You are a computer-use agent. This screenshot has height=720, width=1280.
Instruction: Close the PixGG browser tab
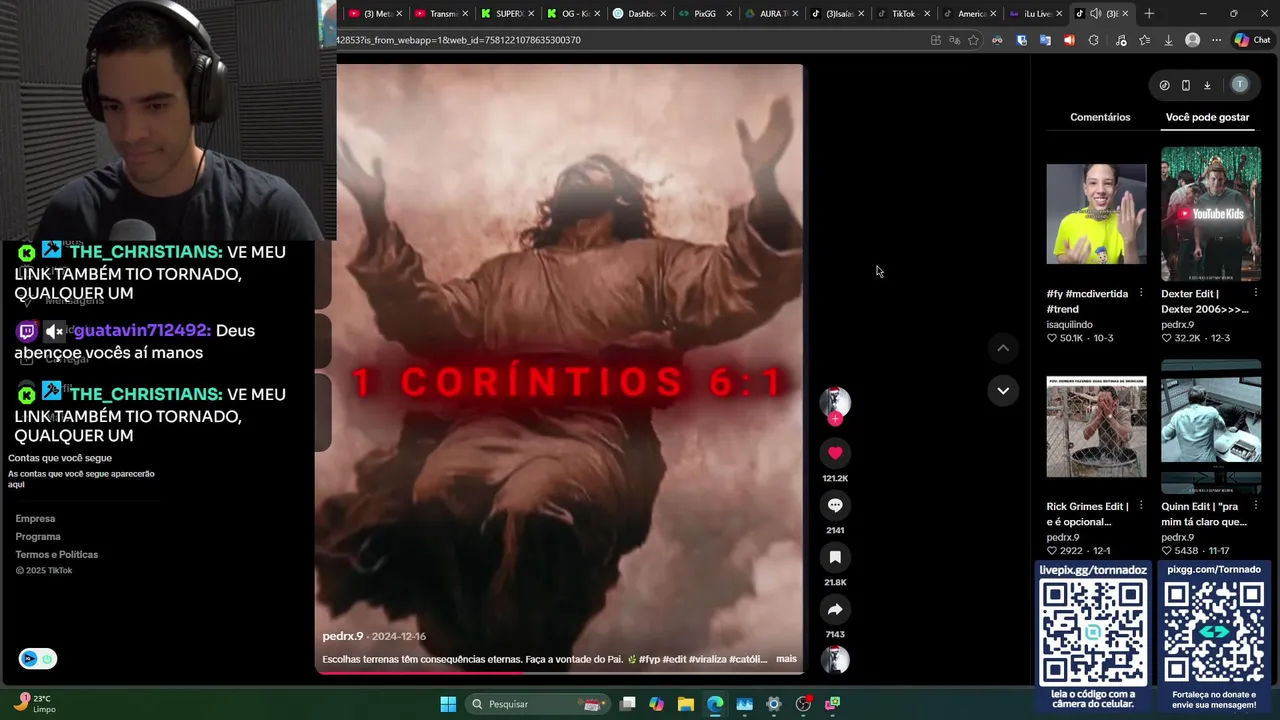[729, 14]
